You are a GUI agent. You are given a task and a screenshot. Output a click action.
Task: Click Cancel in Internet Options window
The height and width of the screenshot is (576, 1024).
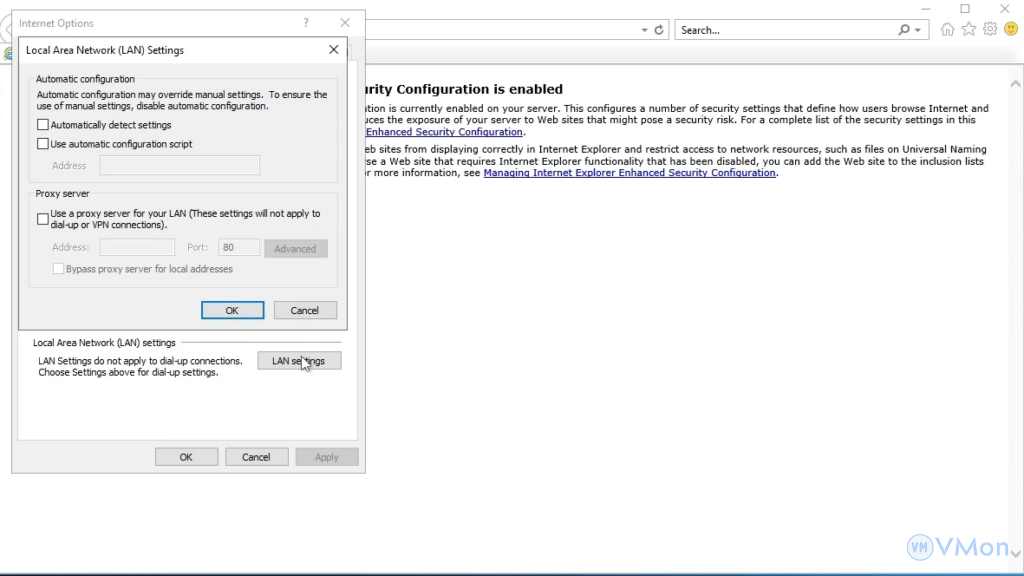tap(256, 457)
